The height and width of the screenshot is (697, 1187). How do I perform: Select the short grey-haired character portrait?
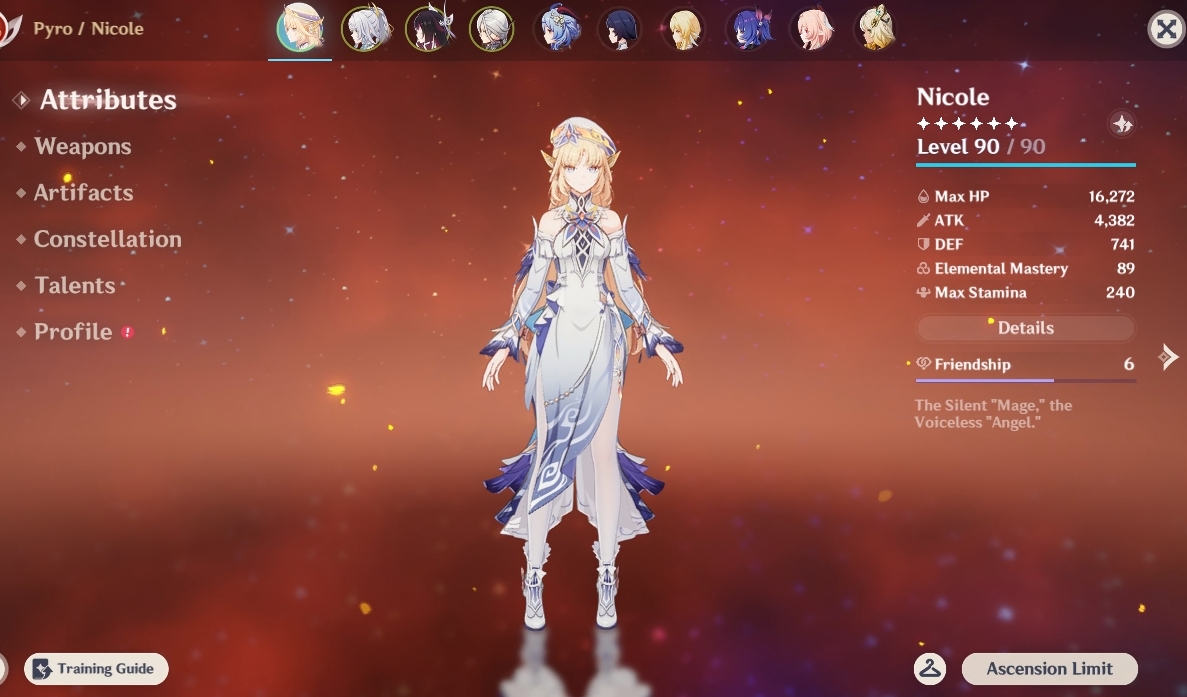click(x=492, y=29)
